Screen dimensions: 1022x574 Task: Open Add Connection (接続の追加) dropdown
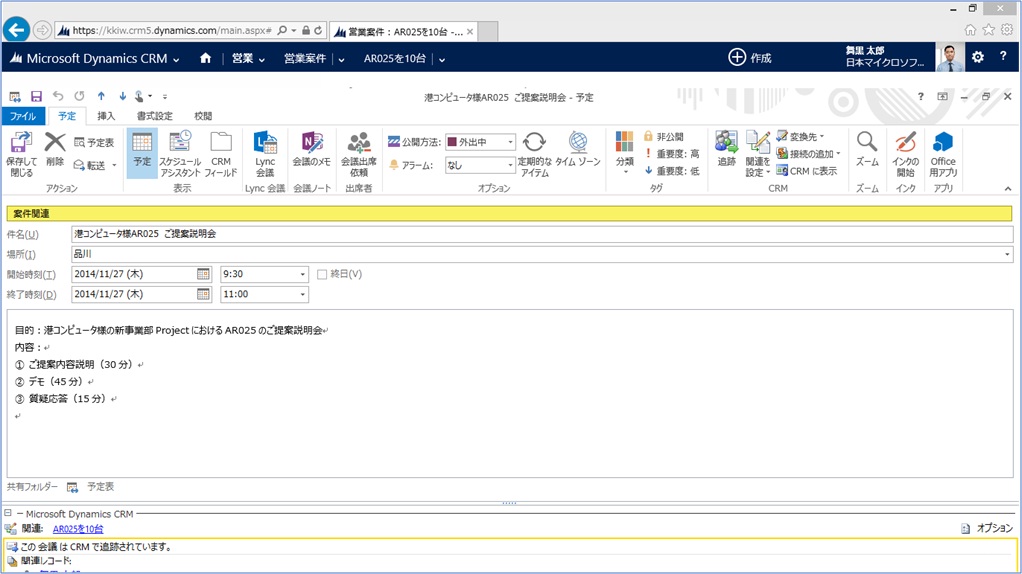pyautogui.click(x=808, y=154)
